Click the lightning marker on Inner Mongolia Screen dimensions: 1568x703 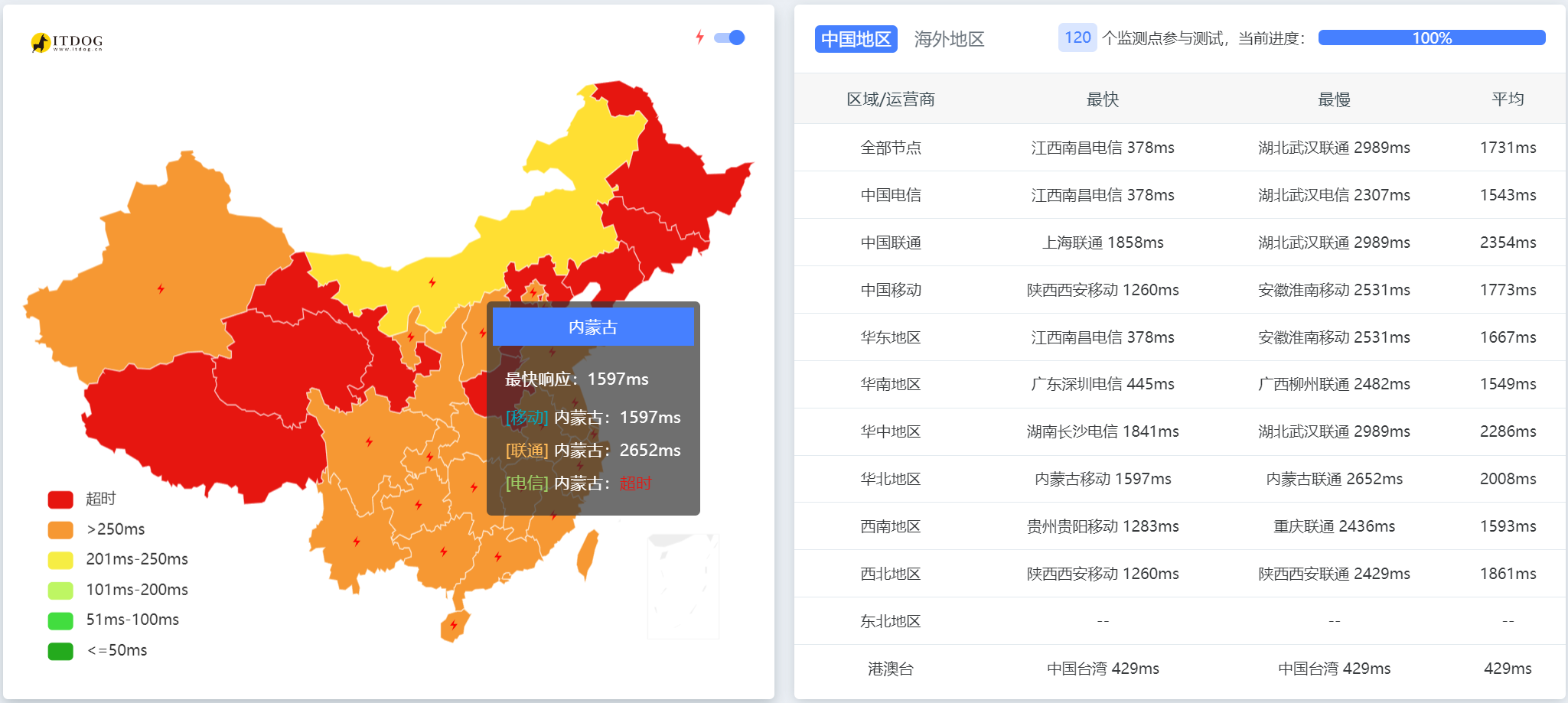(432, 282)
